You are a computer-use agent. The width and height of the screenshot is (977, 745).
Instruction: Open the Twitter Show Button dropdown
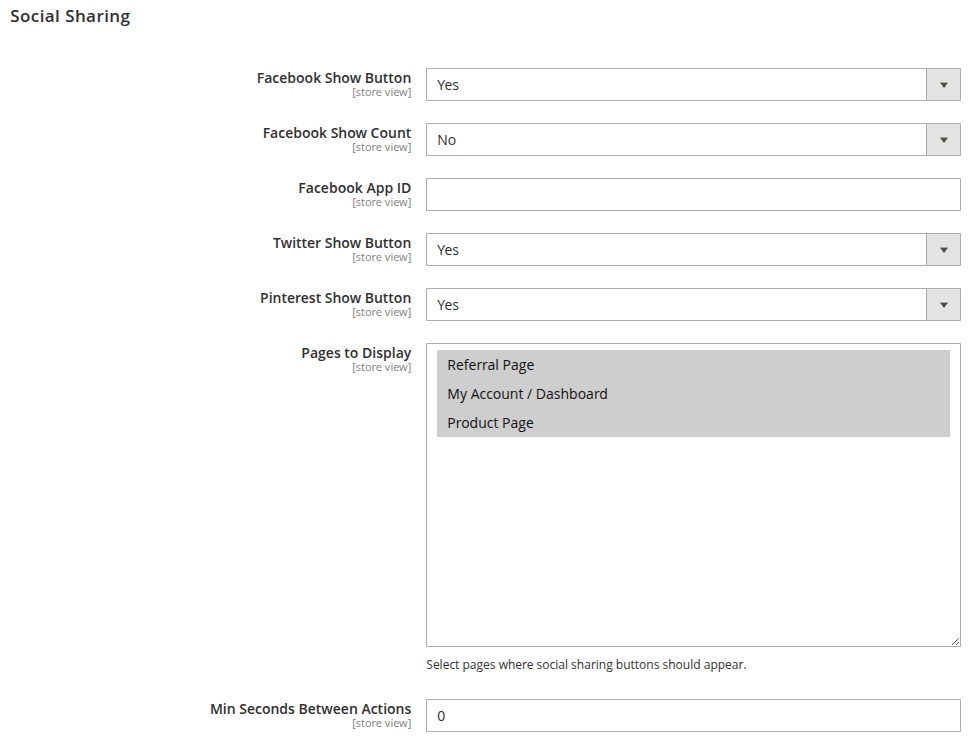pos(693,250)
